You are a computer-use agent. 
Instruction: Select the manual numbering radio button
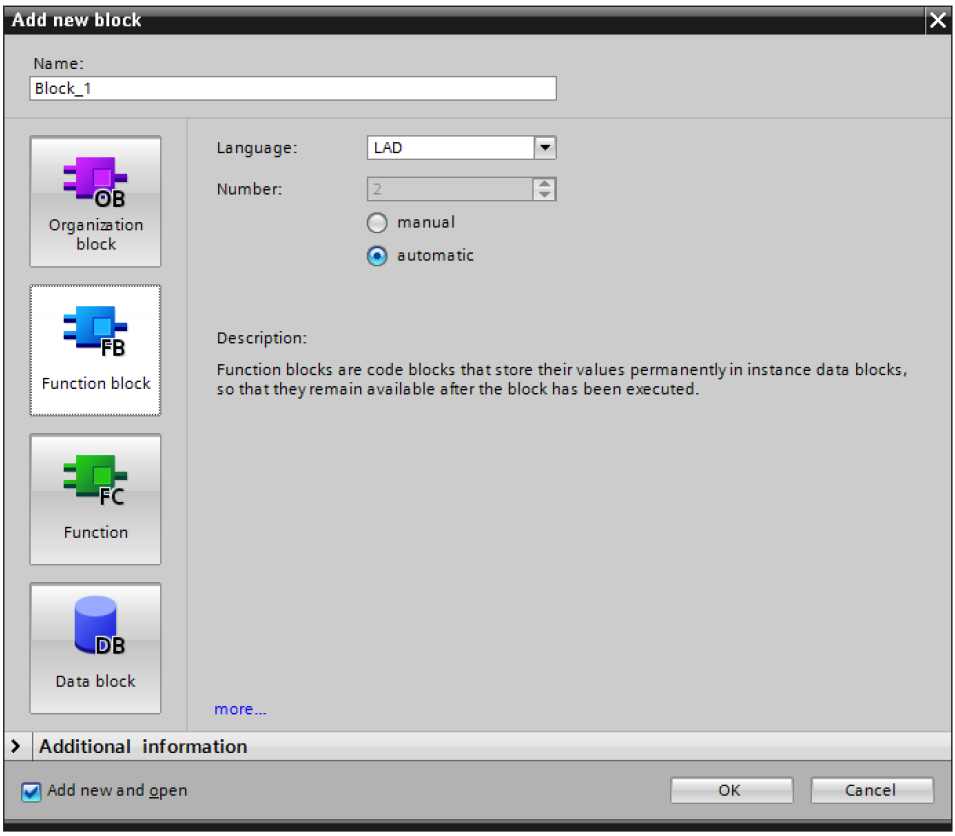tap(377, 223)
